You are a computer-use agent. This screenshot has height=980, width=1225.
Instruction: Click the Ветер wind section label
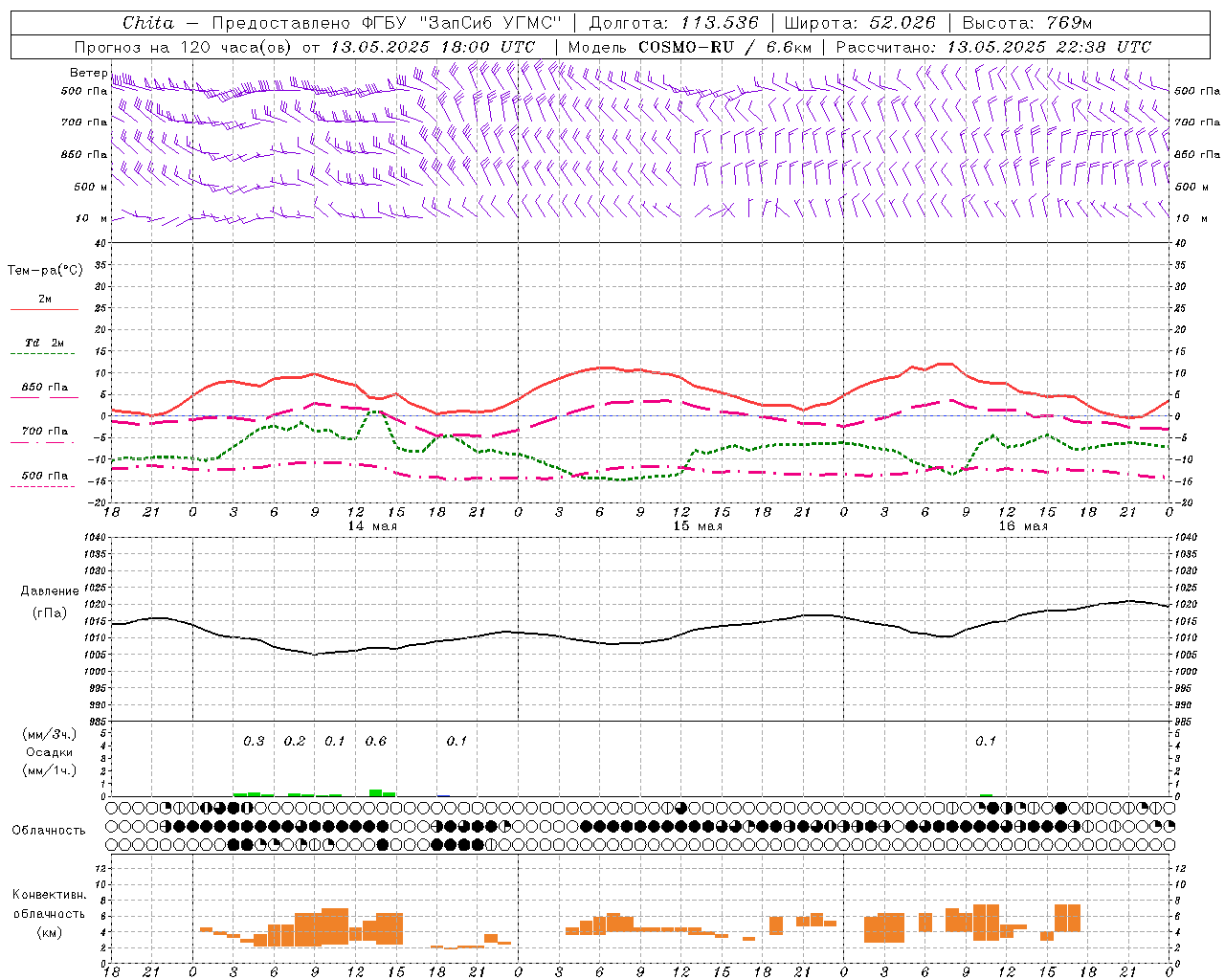point(88,73)
